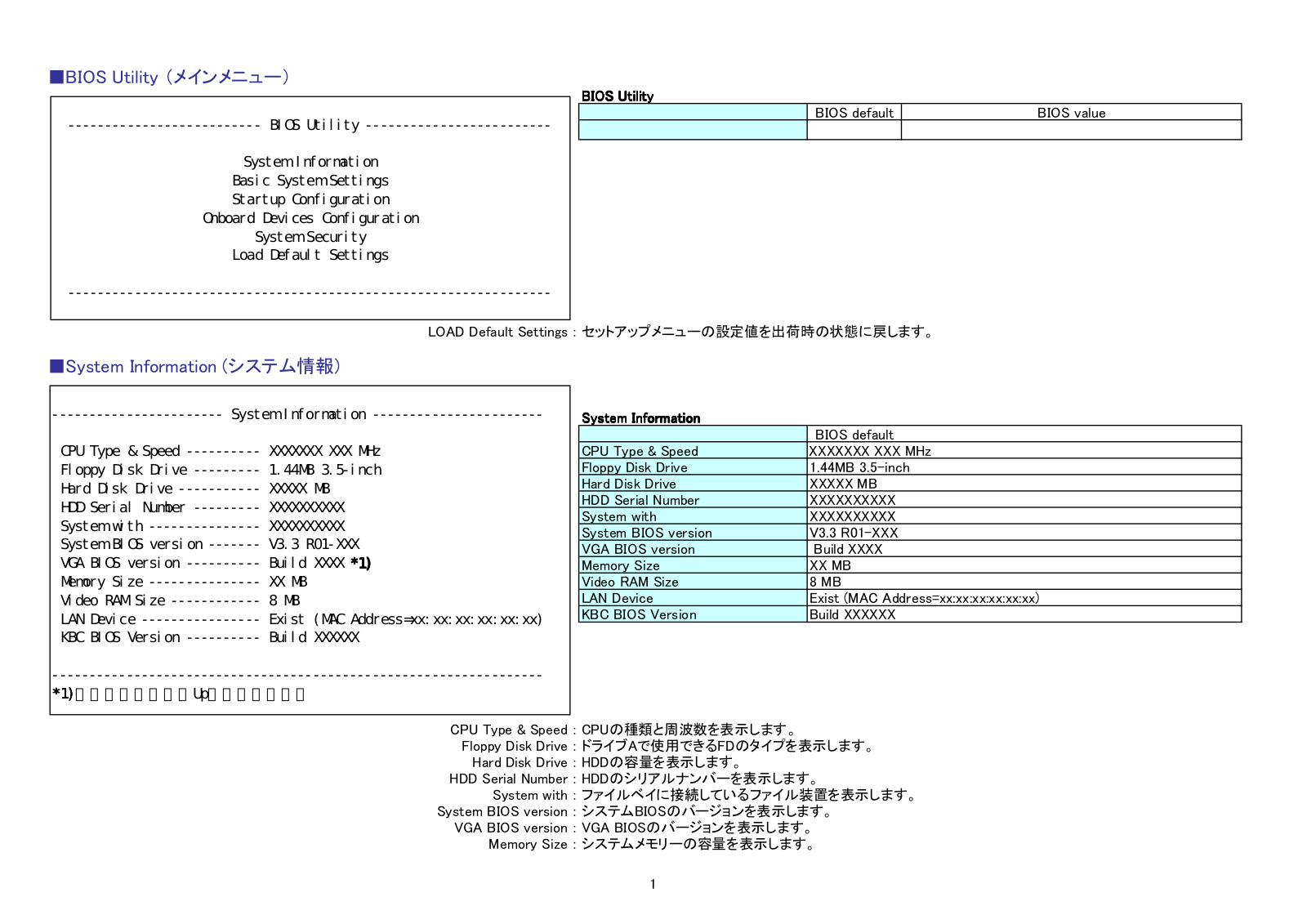
Task: Select 'Load Default Settings' menu entry
Action: coord(310,255)
